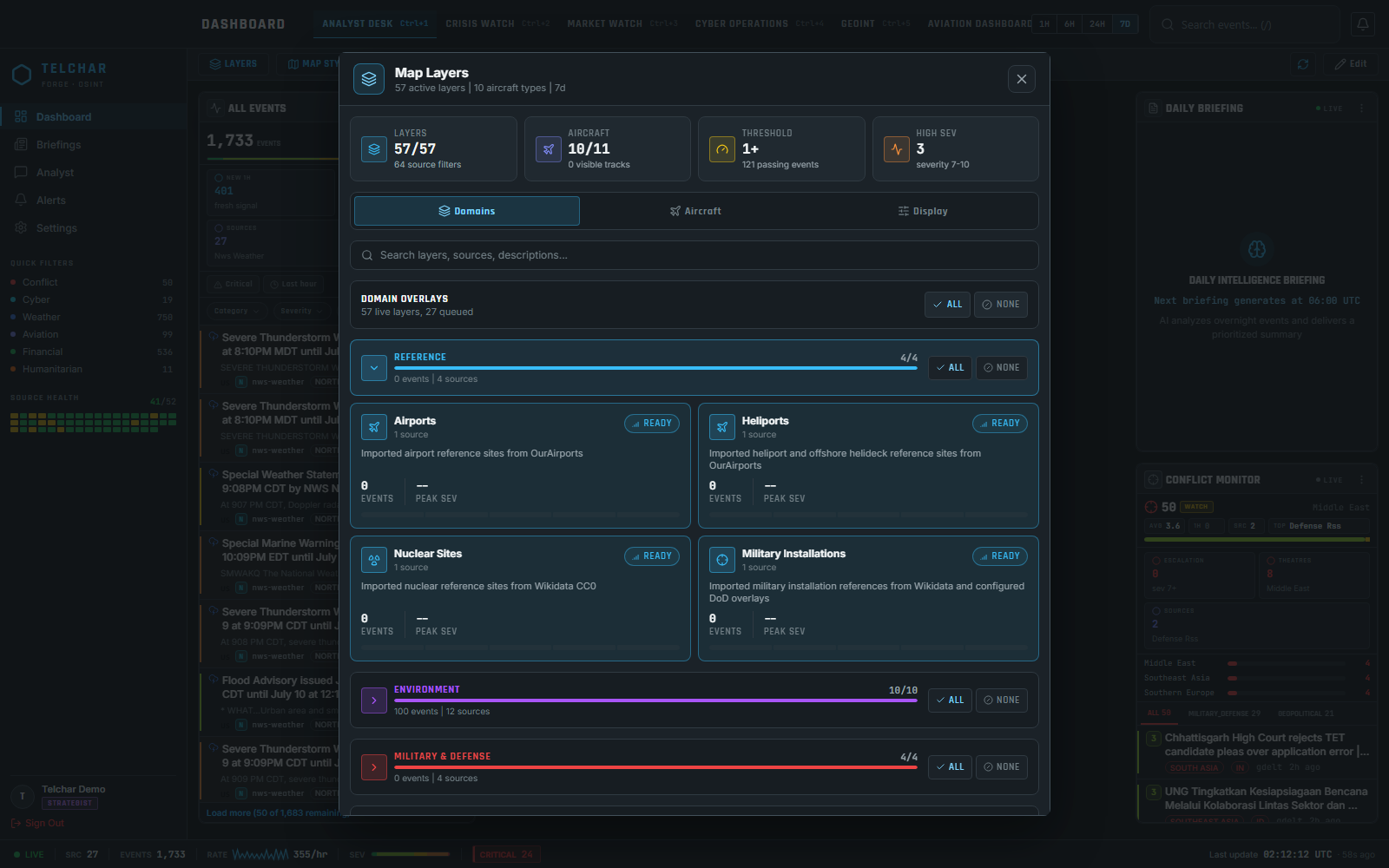The width and height of the screenshot is (1389, 868).
Task: Click the Airports layer icon
Action: point(374,427)
